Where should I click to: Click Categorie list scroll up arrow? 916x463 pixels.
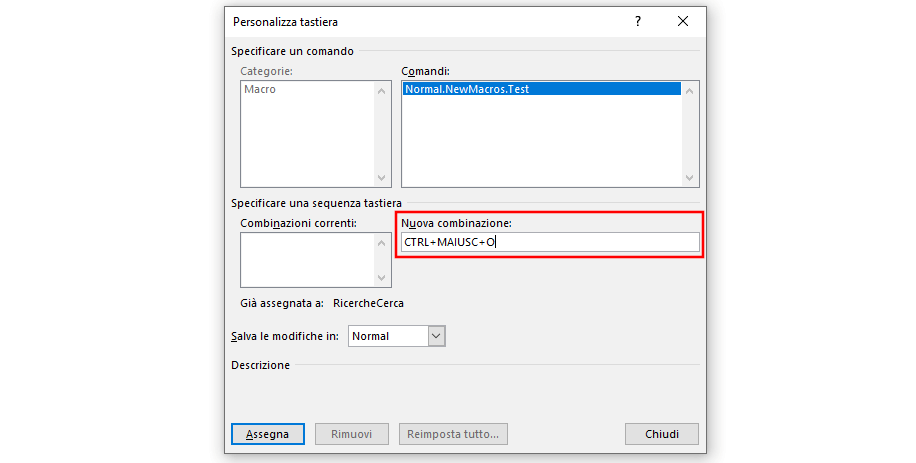tap(381, 91)
